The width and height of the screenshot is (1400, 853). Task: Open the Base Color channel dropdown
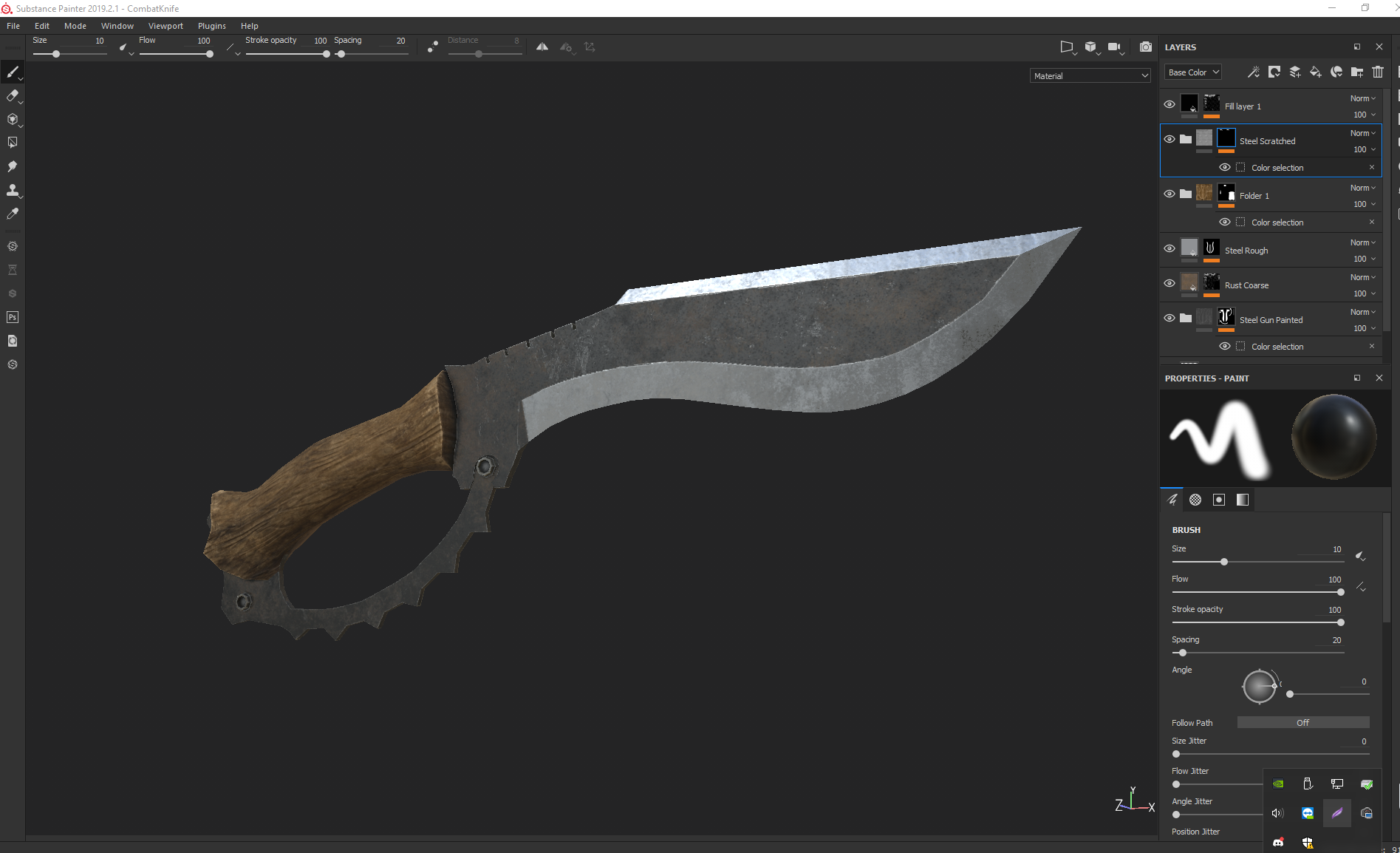1193,72
